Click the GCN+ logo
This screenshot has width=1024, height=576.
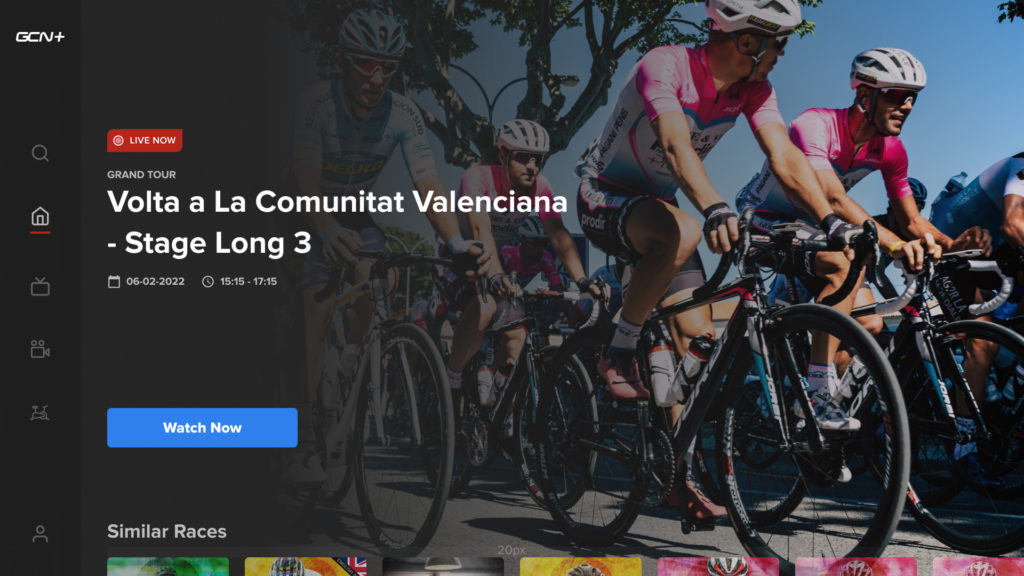tap(40, 37)
